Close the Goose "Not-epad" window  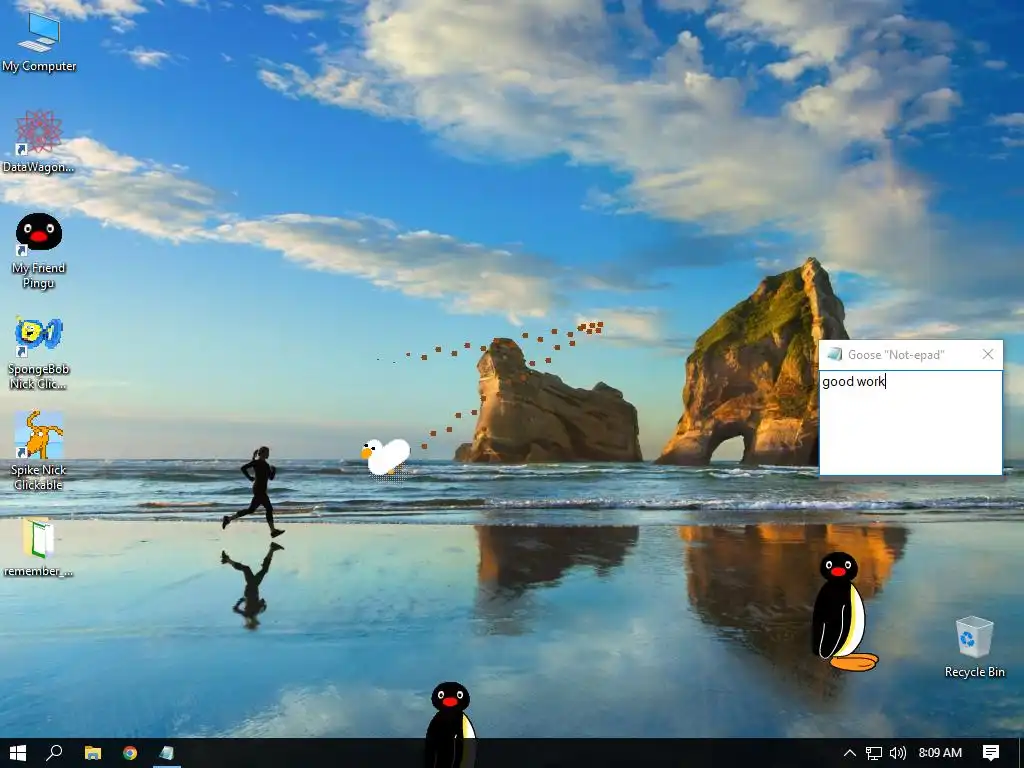click(988, 354)
